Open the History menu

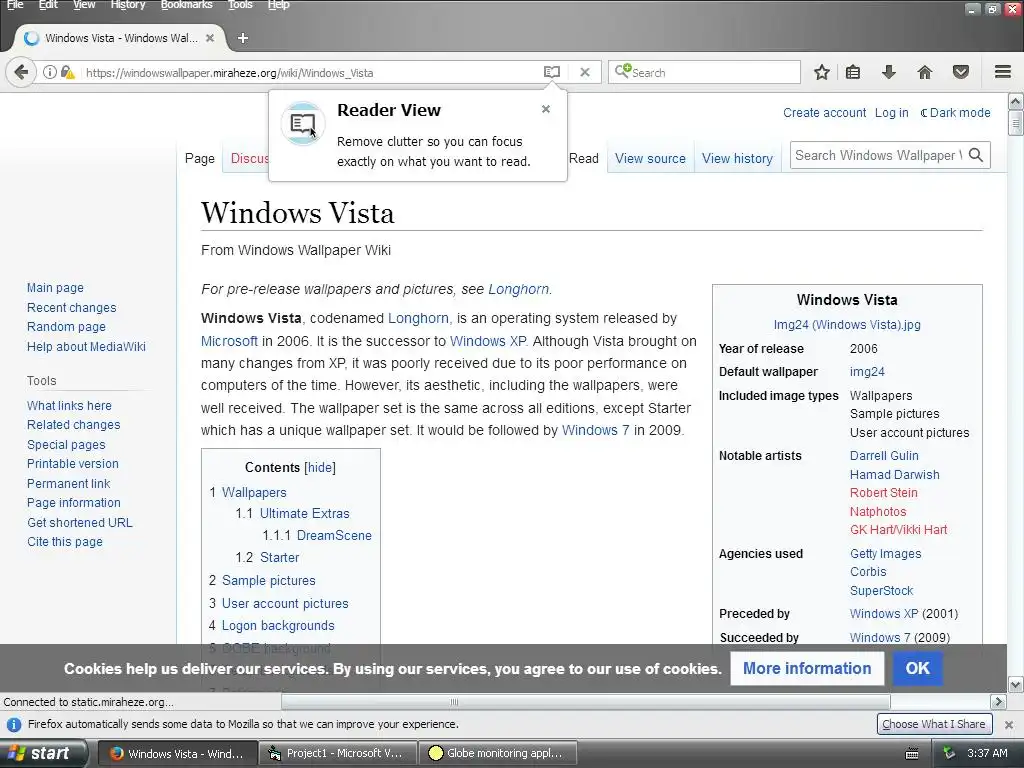127,5
